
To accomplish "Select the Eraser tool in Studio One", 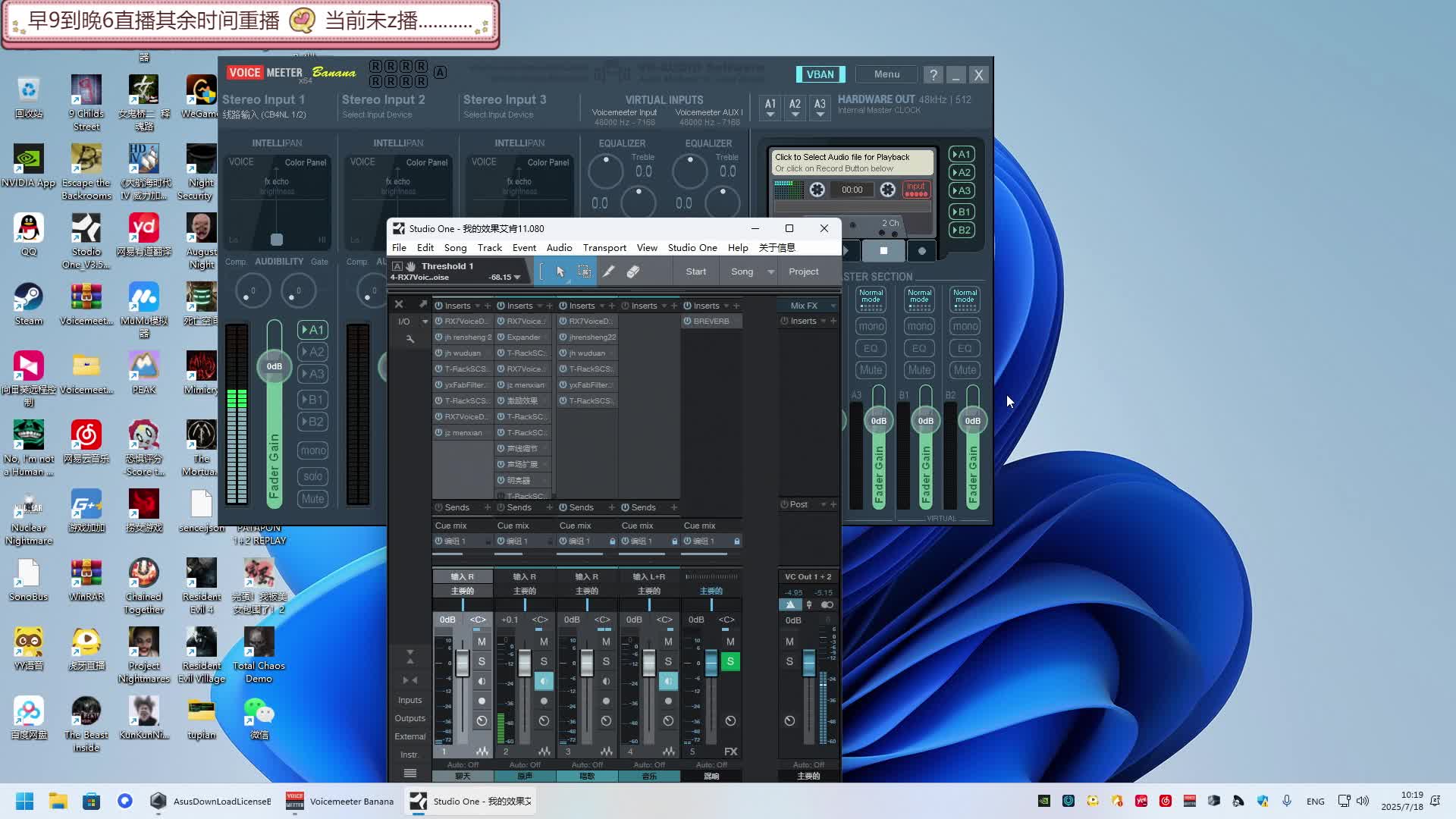I will coord(632,271).
